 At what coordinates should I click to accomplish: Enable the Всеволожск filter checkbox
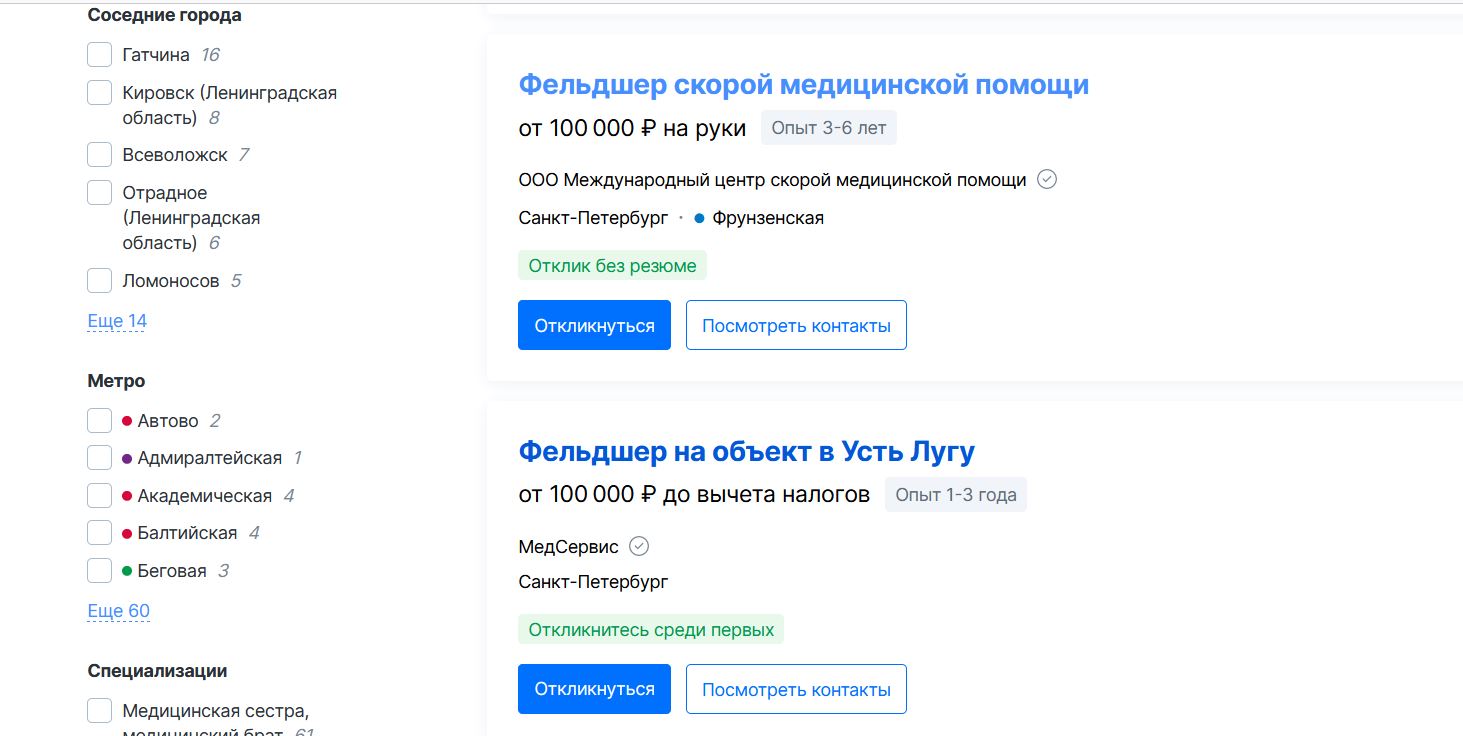(x=99, y=155)
